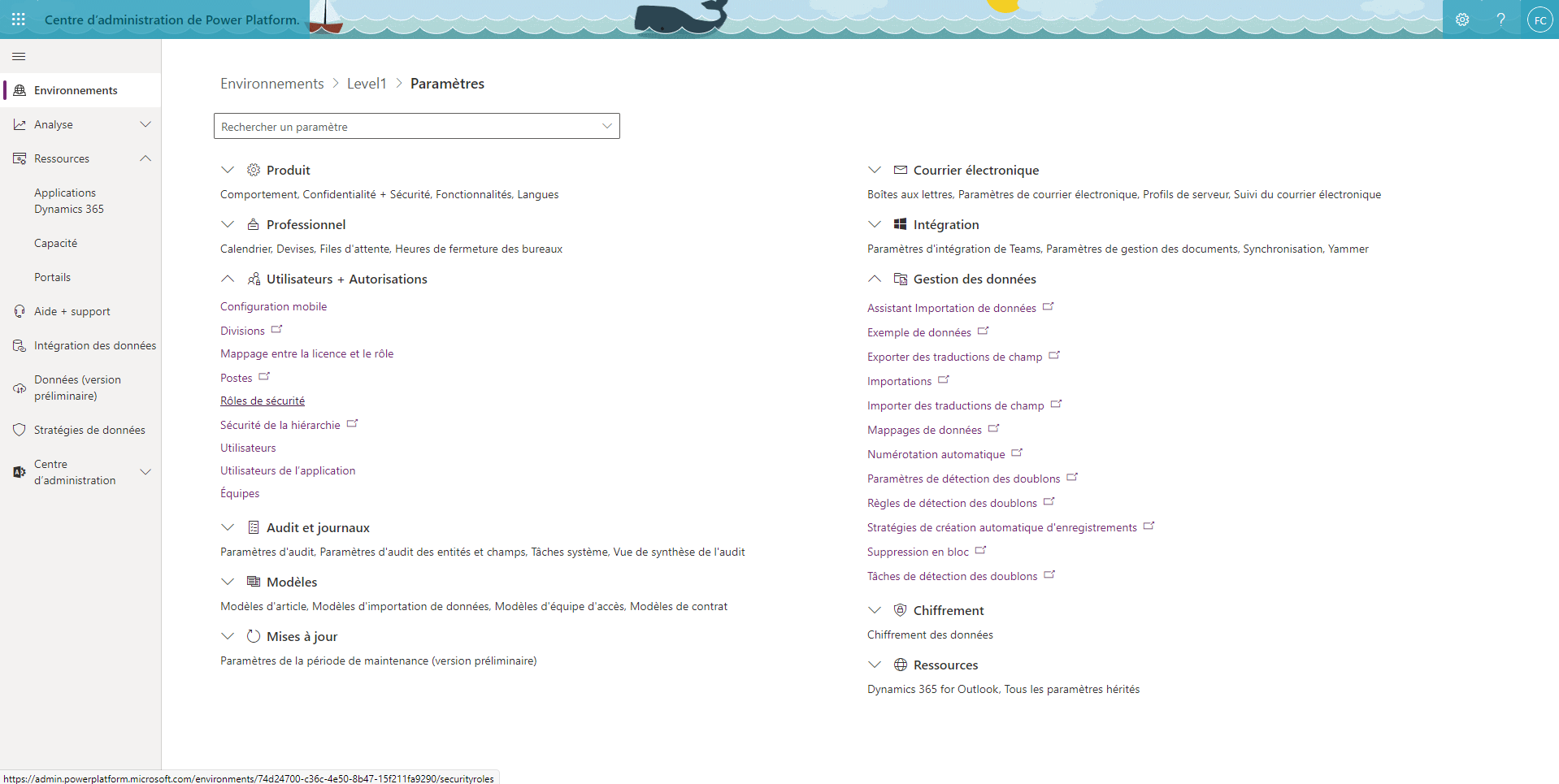Collapse the Utilisateurs + Autorisations chevron
This screenshot has width=1559, height=784.
[x=228, y=279]
